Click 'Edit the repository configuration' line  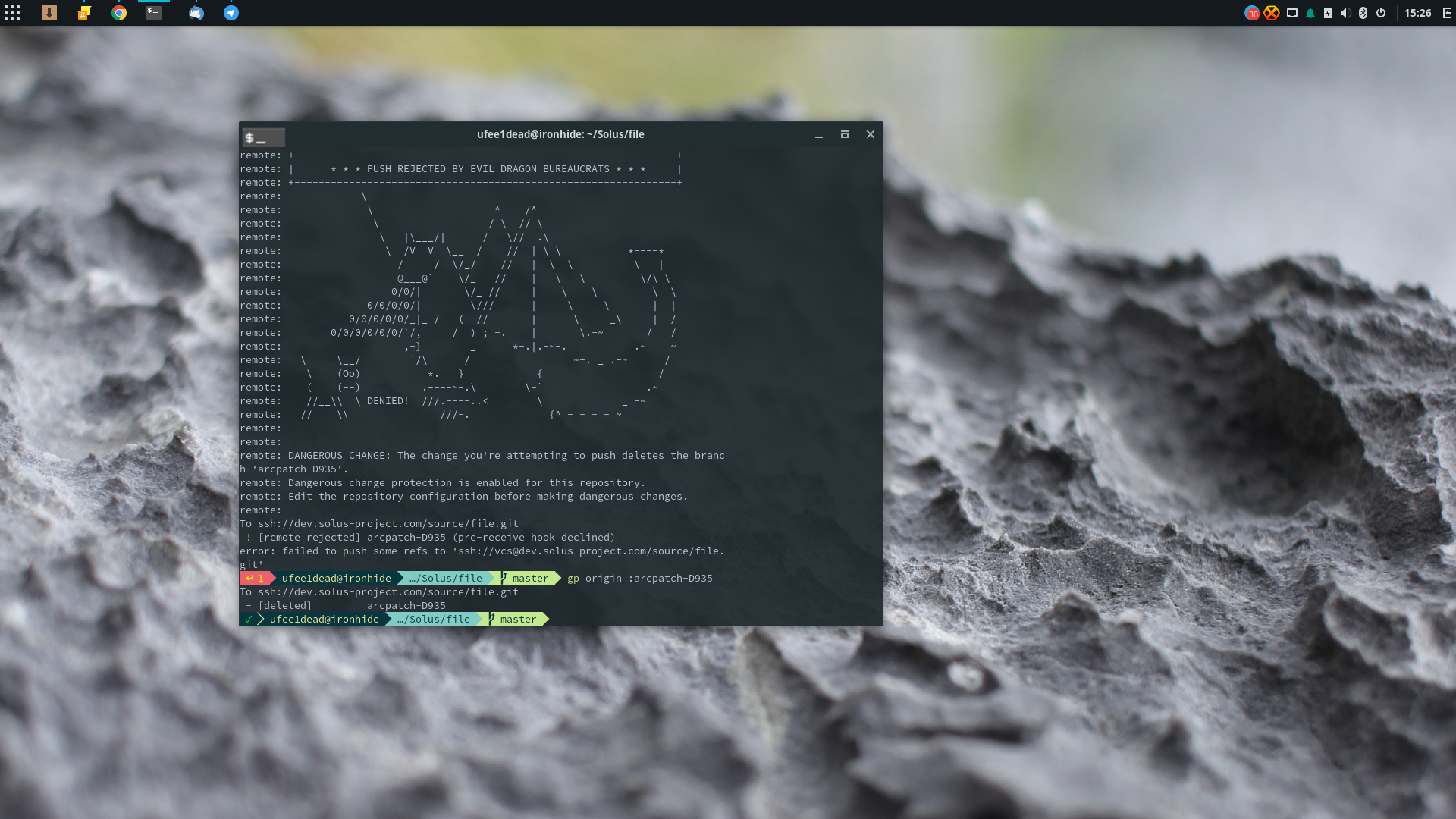pyautogui.click(x=464, y=497)
